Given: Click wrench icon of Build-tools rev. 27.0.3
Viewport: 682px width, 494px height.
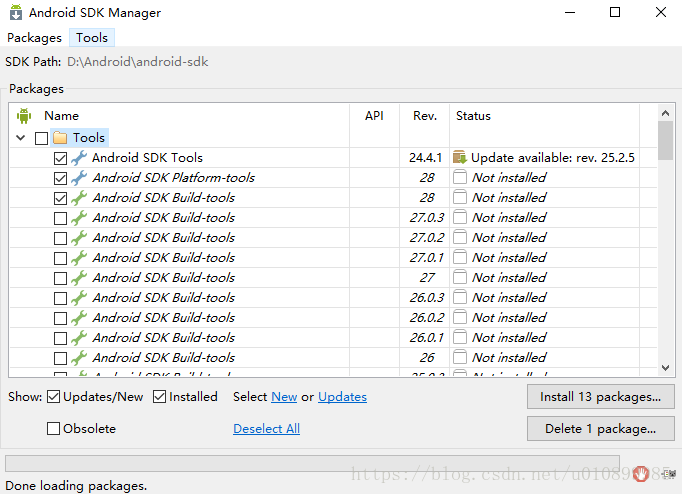Looking at the screenshot, I should [x=79, y=218].
